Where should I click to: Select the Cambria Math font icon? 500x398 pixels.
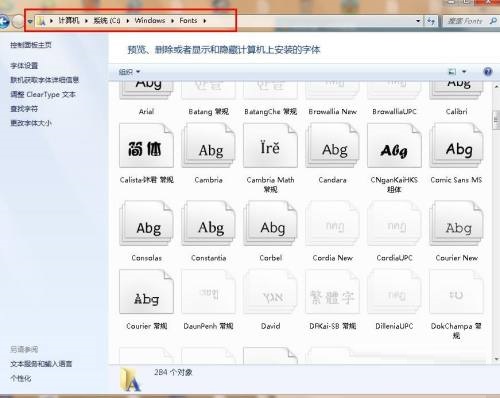270,145
